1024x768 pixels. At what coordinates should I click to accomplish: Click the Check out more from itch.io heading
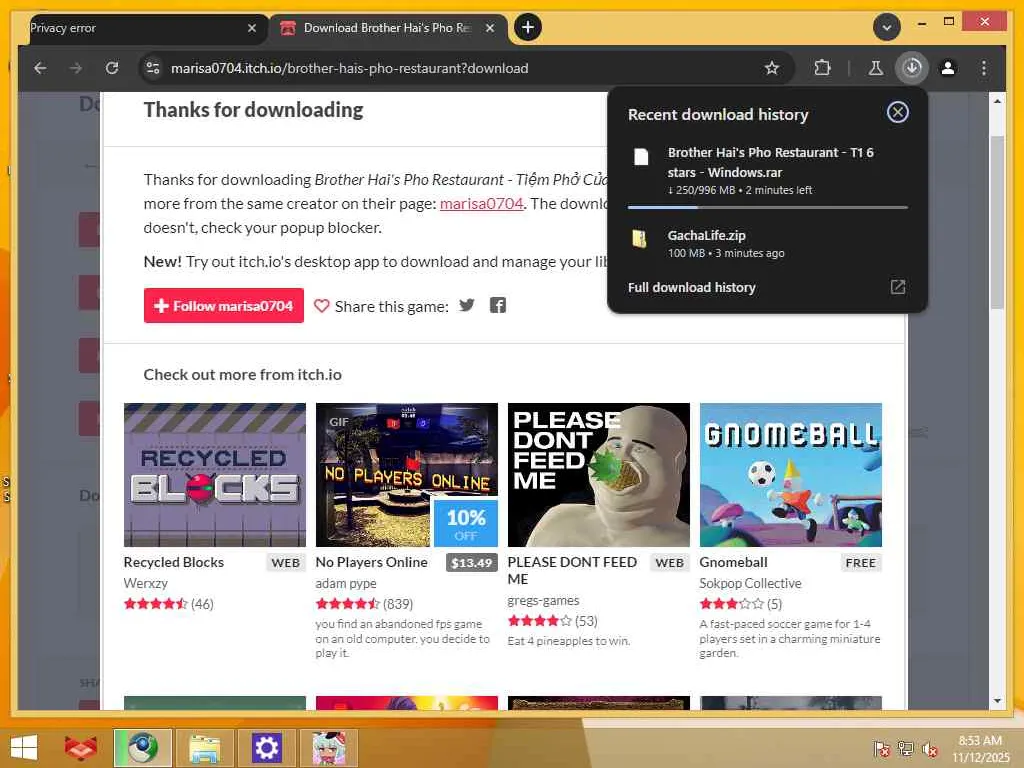pos(242,374)
